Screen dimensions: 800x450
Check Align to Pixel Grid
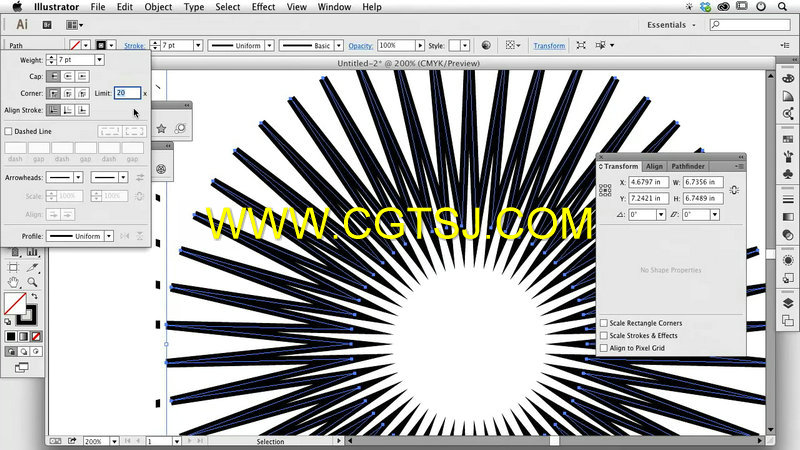click(x=604, y=348)
